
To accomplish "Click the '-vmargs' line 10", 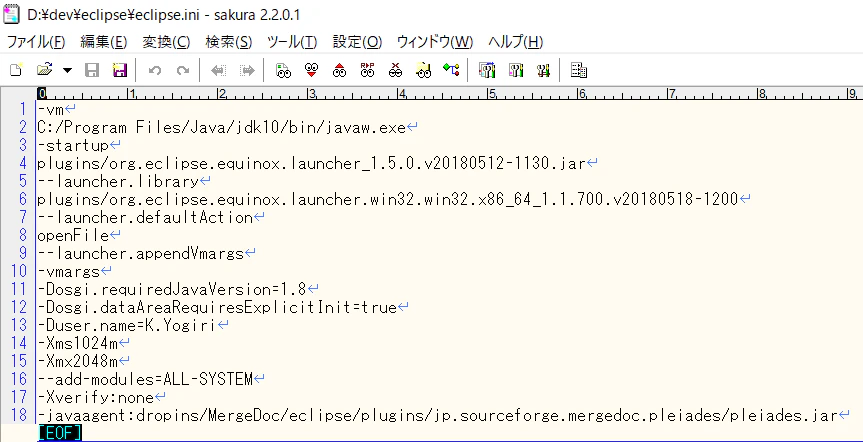I will coord(69,271).
